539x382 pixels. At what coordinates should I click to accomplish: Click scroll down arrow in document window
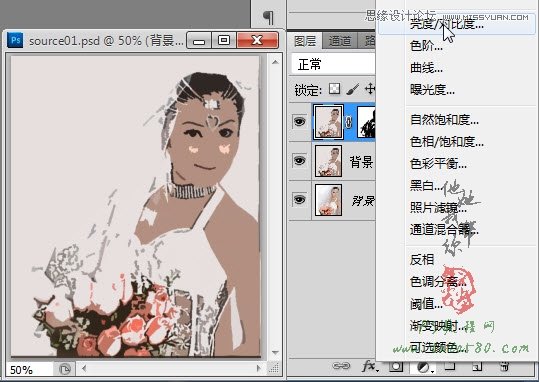pos(275,352)
